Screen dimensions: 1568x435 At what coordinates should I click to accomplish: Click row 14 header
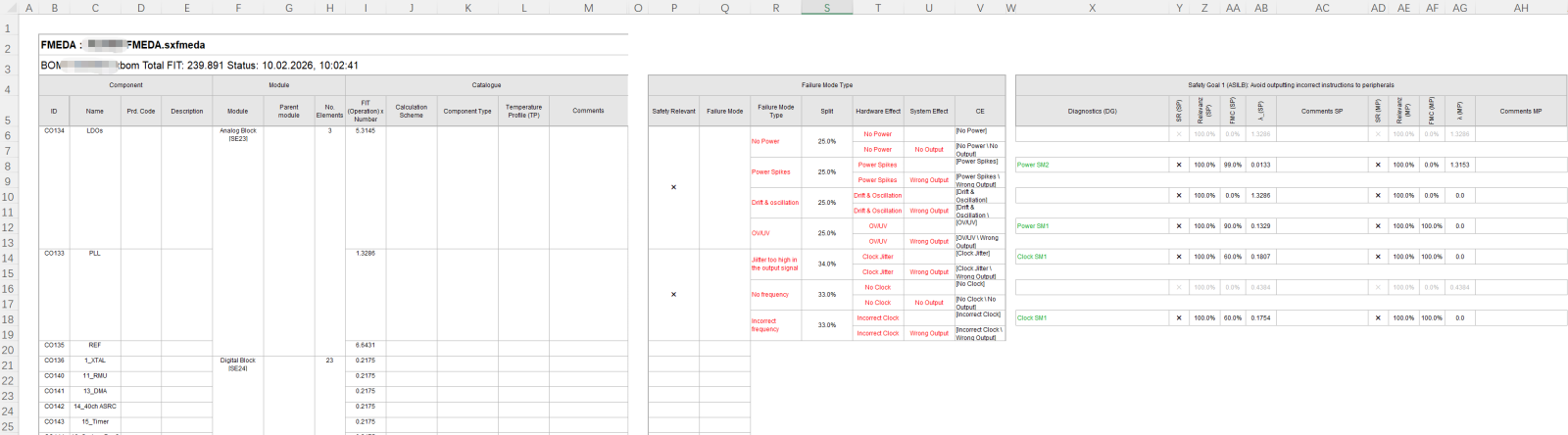click(8, 259)
